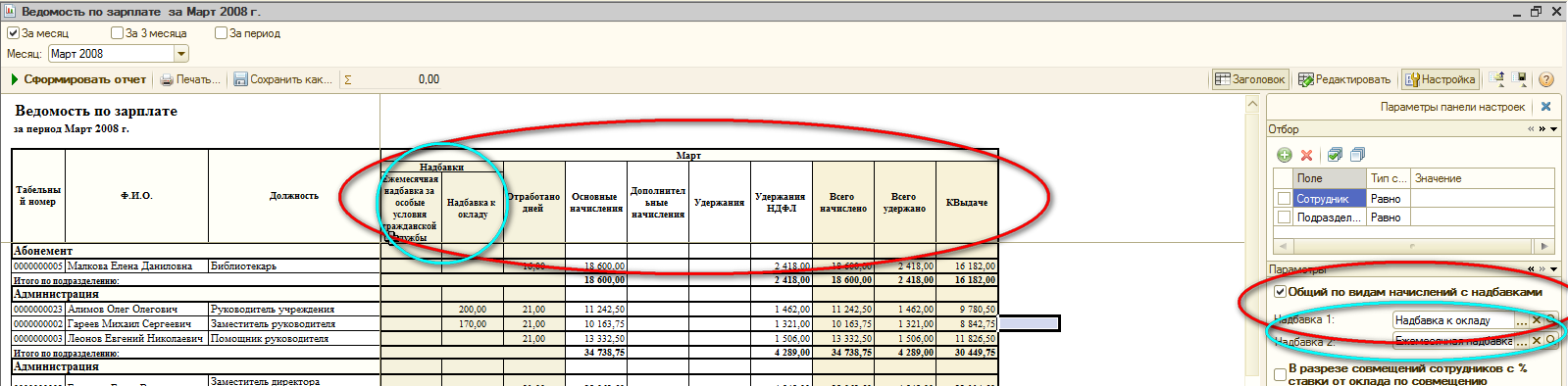Enable the За период checkbox

(x=222, y=33)
